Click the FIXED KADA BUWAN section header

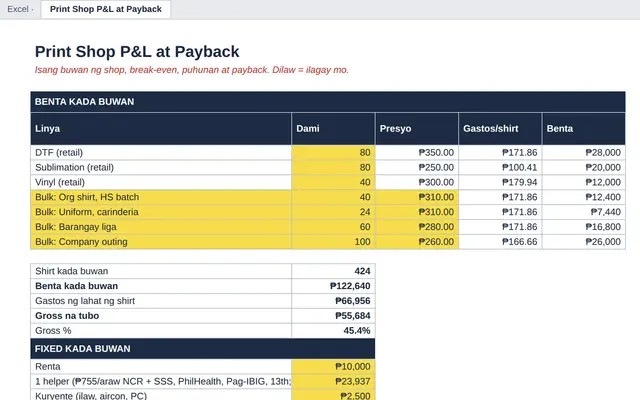coord(202,349)
